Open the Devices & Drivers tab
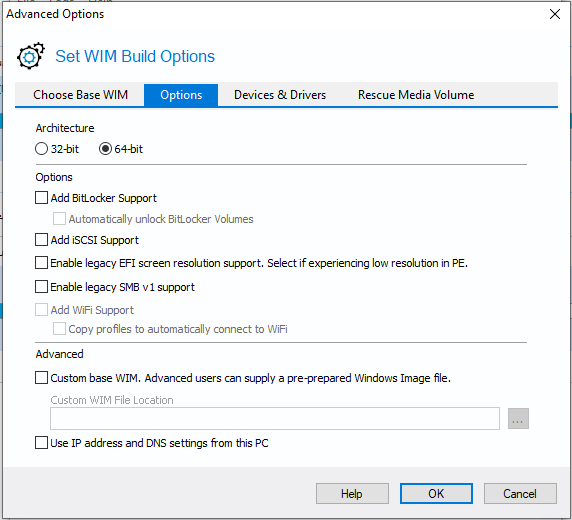 [280, 95]
